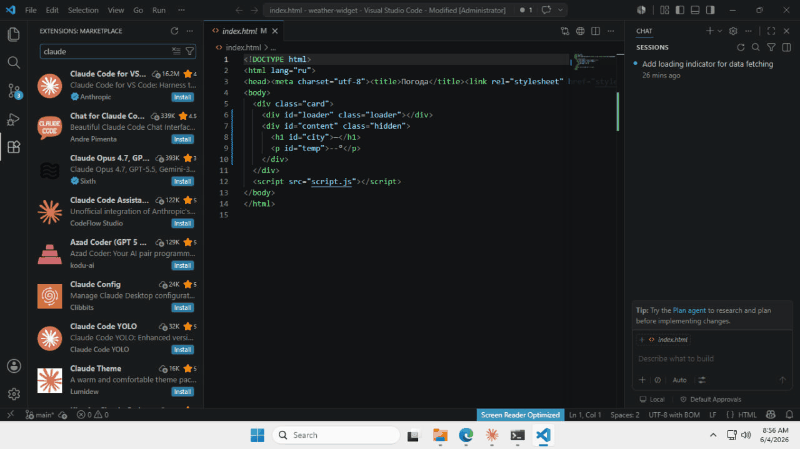Open the Default Approvals picker
Image resolution: width=800 pixels, height=449 pixels.
pyautogui.click(x=711, y=400)
